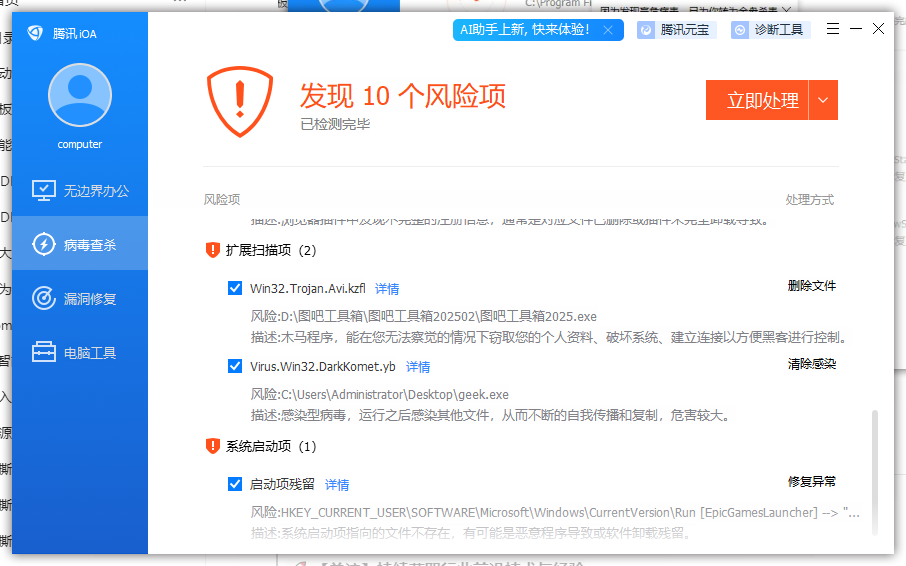Click the 处理方式 column header

click(810, 200)
